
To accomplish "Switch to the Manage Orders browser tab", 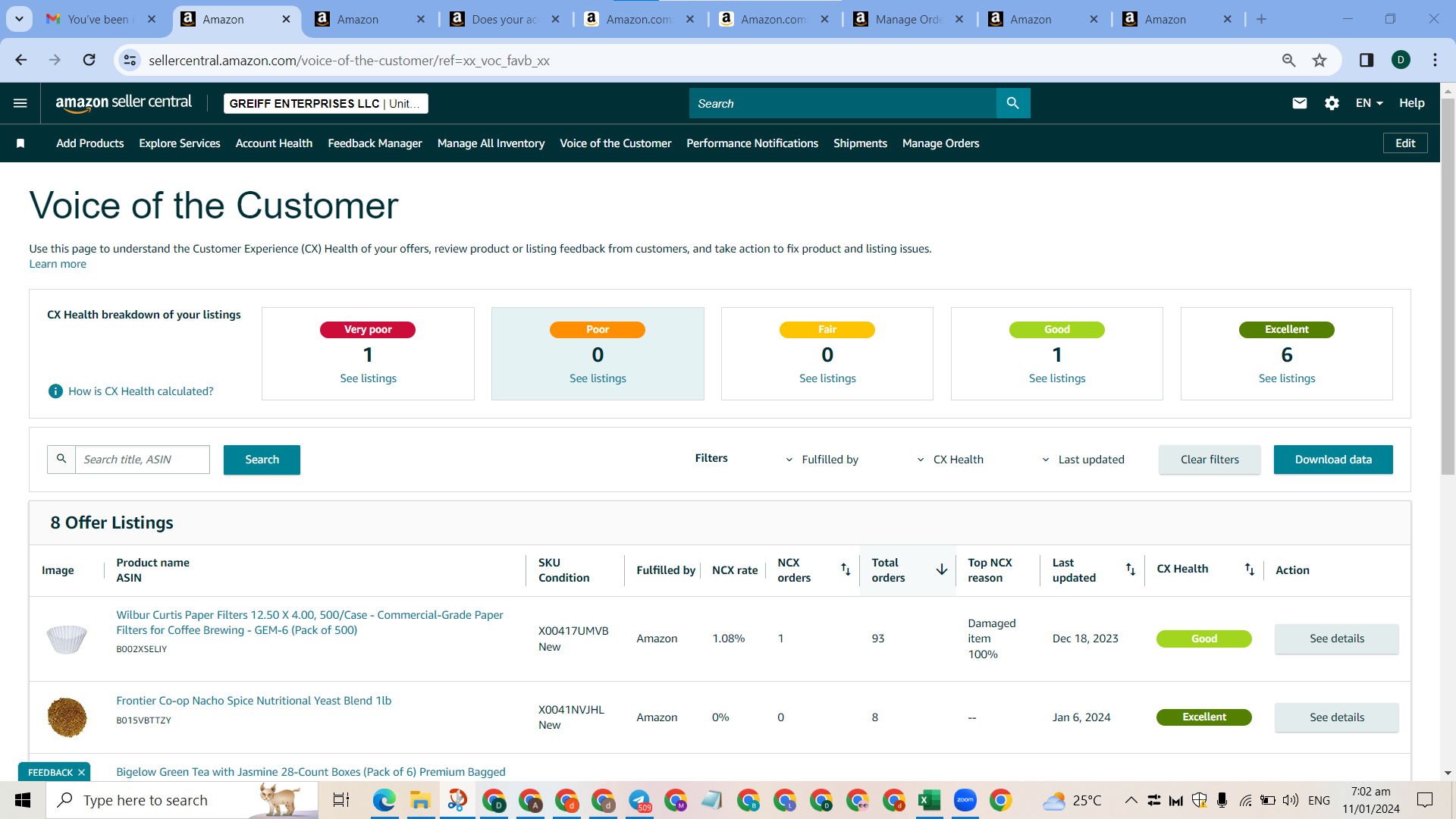I will (908, 20).
